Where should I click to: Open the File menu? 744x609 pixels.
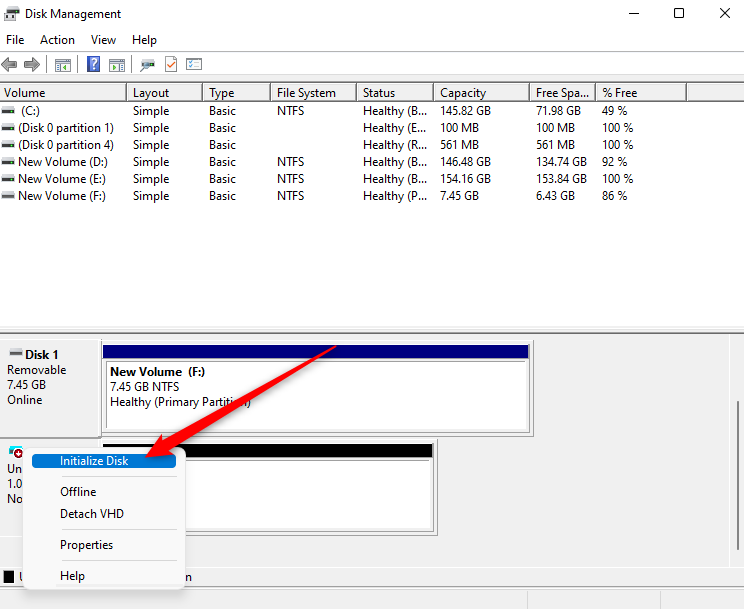[15, 40]
